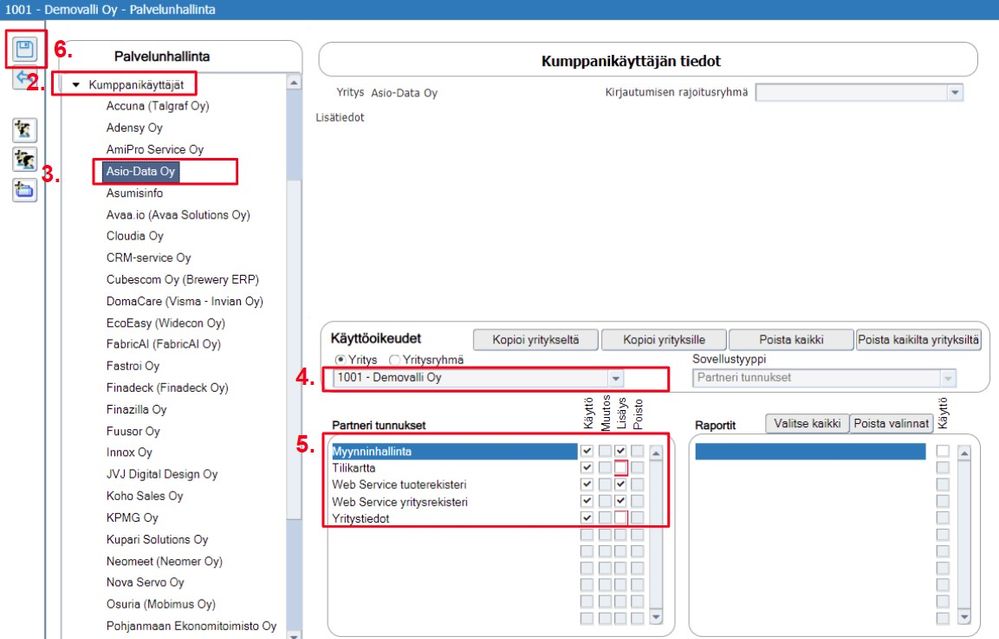Select Pohjanmaan Ekonomitoimisto Oy entry
This screenshot has width=999, height=639.
(191, 626)
